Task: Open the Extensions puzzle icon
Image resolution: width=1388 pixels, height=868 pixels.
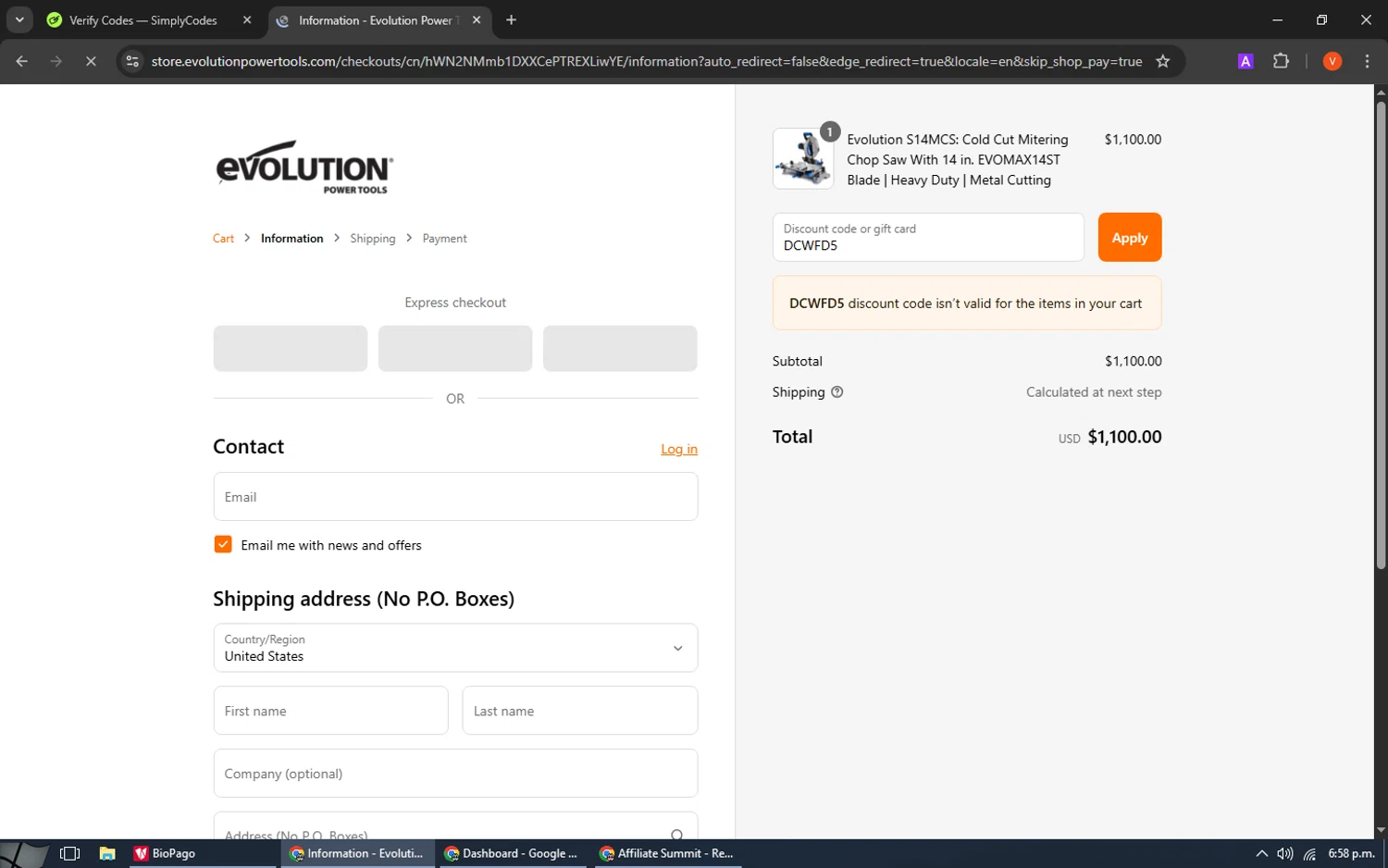Action: pos(1281,61)
